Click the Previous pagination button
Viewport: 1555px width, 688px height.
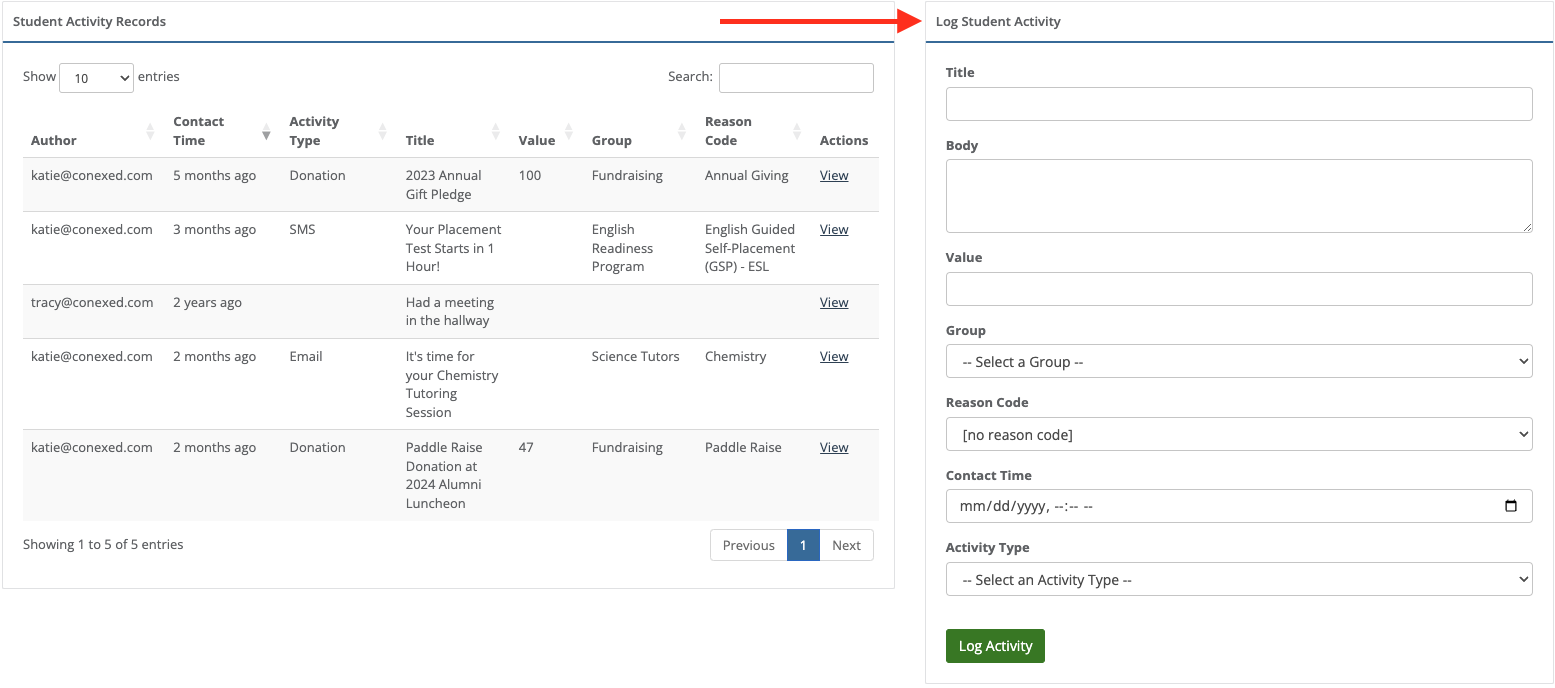click(748, 545)
